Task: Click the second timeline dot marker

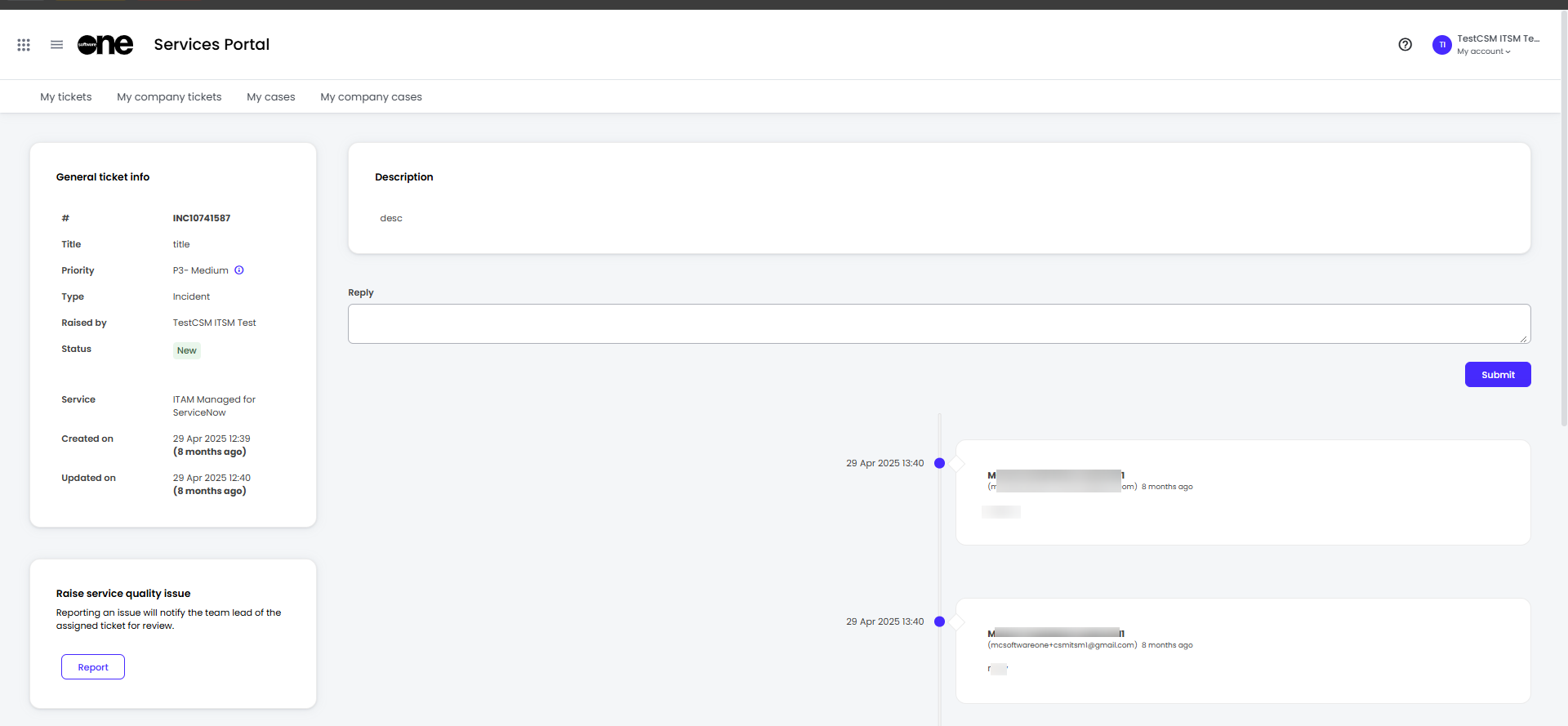Action: tap(939, 621)
